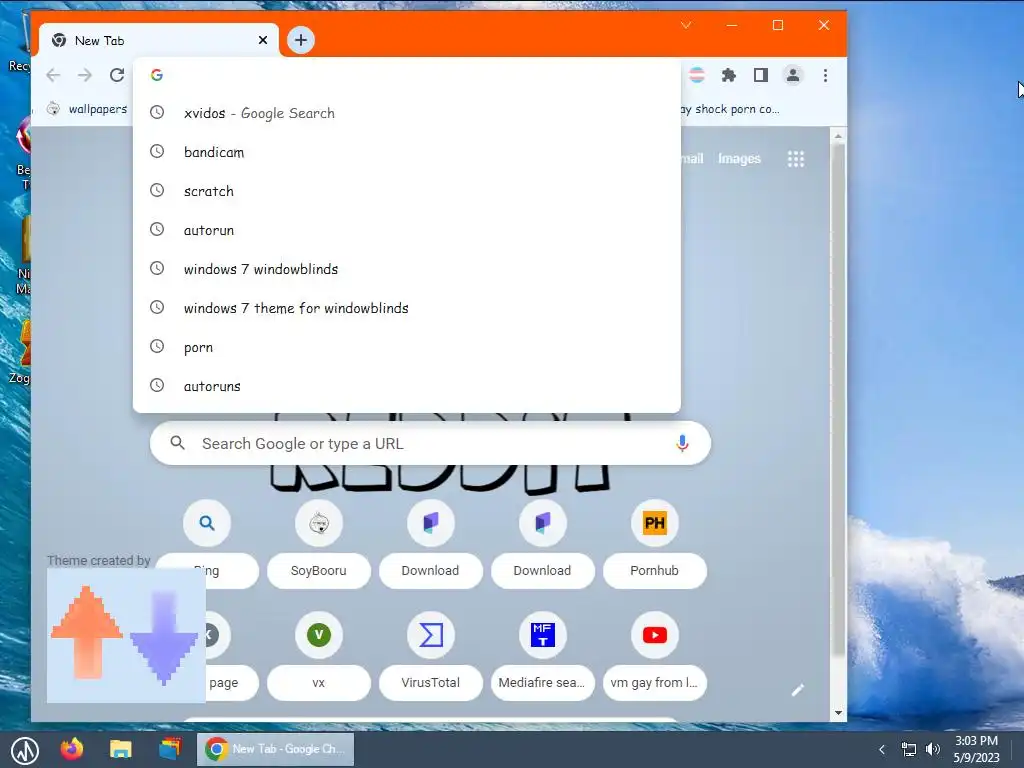Switch to Chrome New Tab taskbar button
The height and width of the screenshot is (768, 1024).
pyautogui.click(x=276, y=749)
